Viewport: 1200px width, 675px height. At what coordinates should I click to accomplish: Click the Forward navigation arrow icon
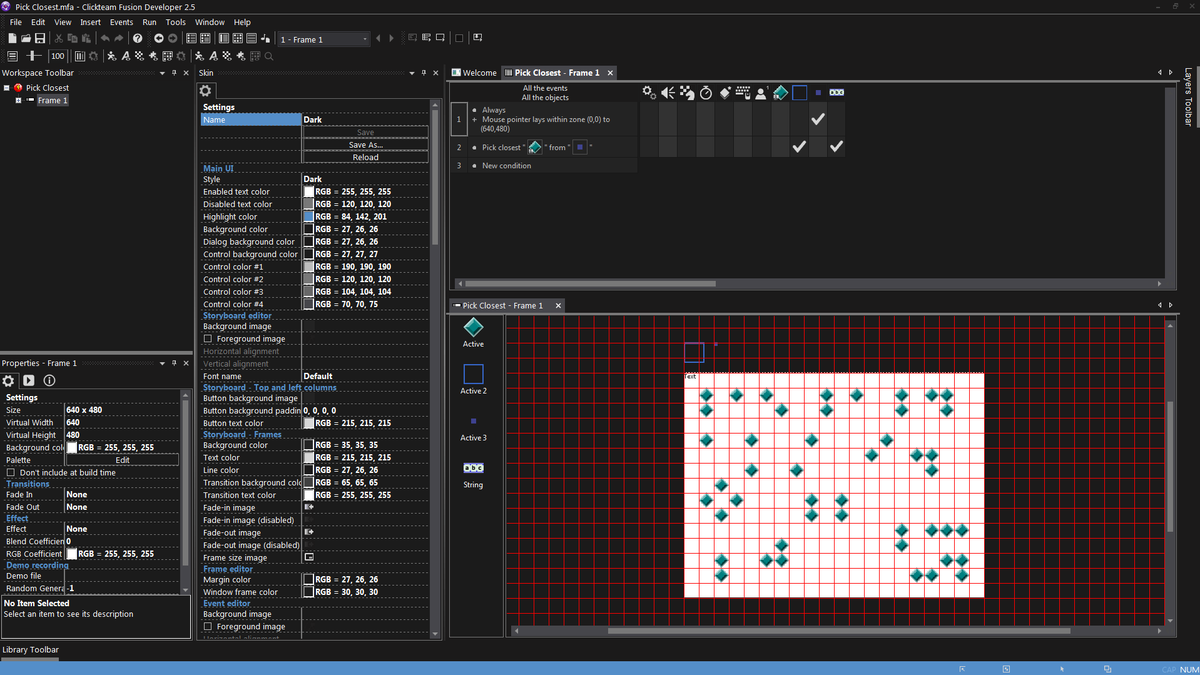point(172,38)
